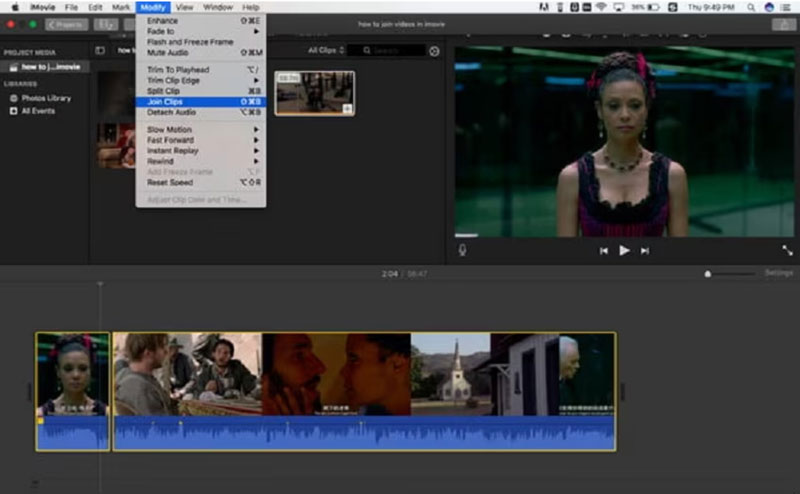Screen dimensions: 800x494
Task: Open the share/export button in toolbar
Action: (x=784, y=24)
